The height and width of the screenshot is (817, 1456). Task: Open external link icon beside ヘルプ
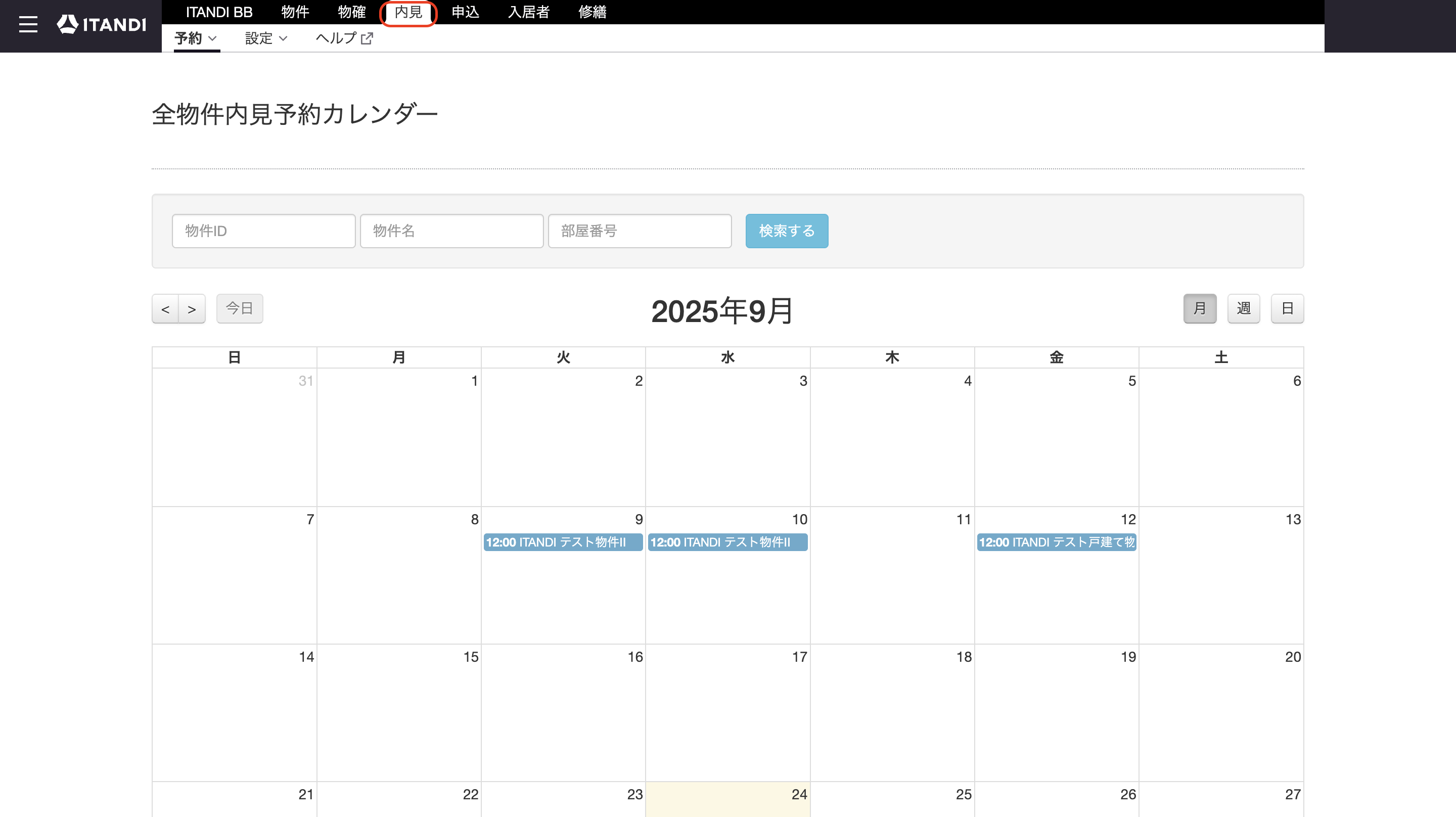[367, 38]
